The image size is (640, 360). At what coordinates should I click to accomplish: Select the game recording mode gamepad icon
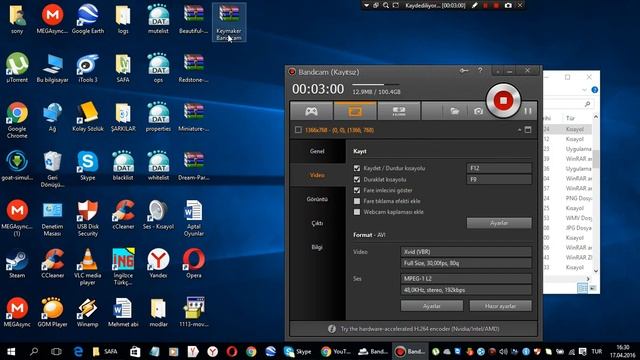coord(311,111)
